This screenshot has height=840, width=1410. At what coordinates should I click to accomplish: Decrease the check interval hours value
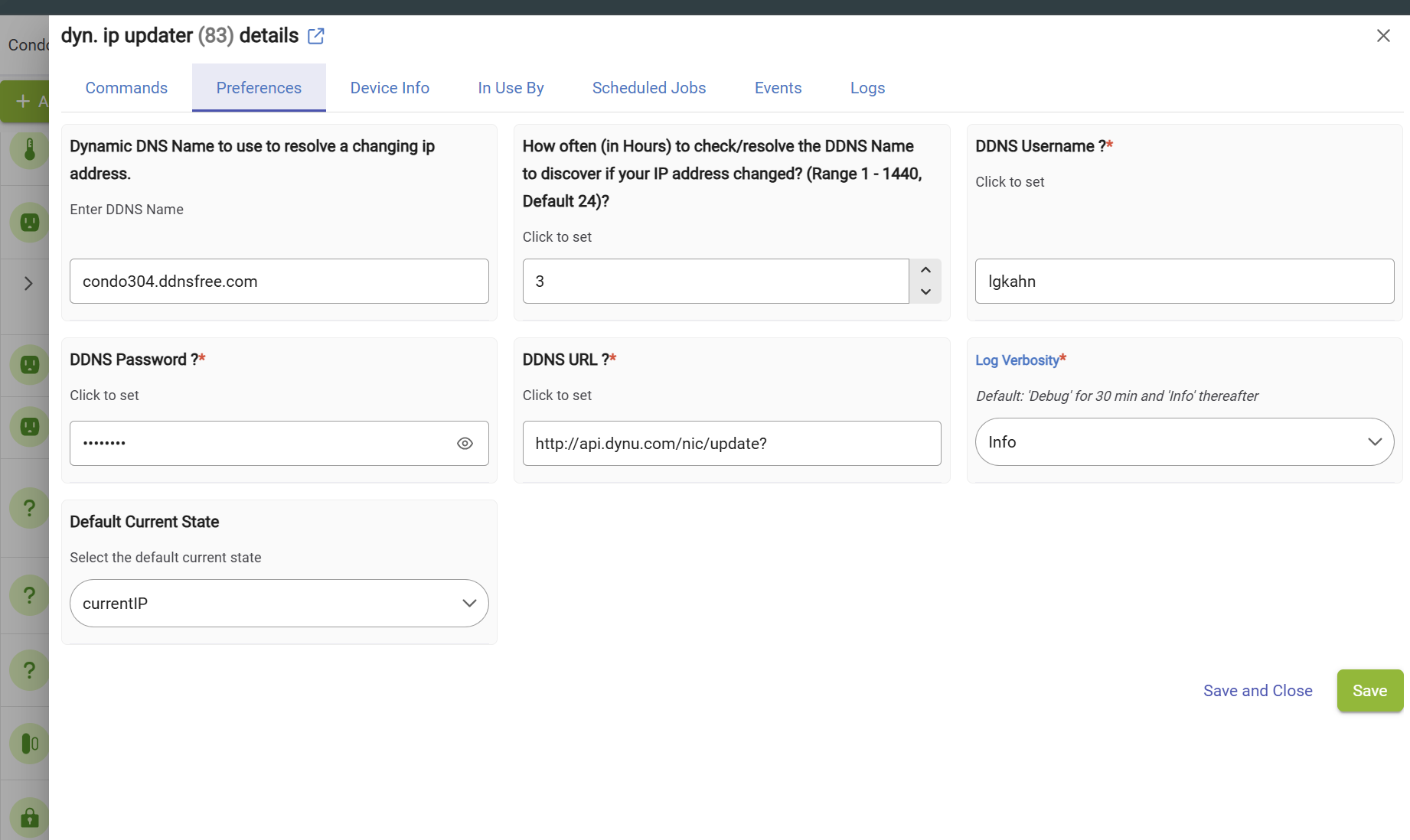pyautogui.click(x=925, y=292)
